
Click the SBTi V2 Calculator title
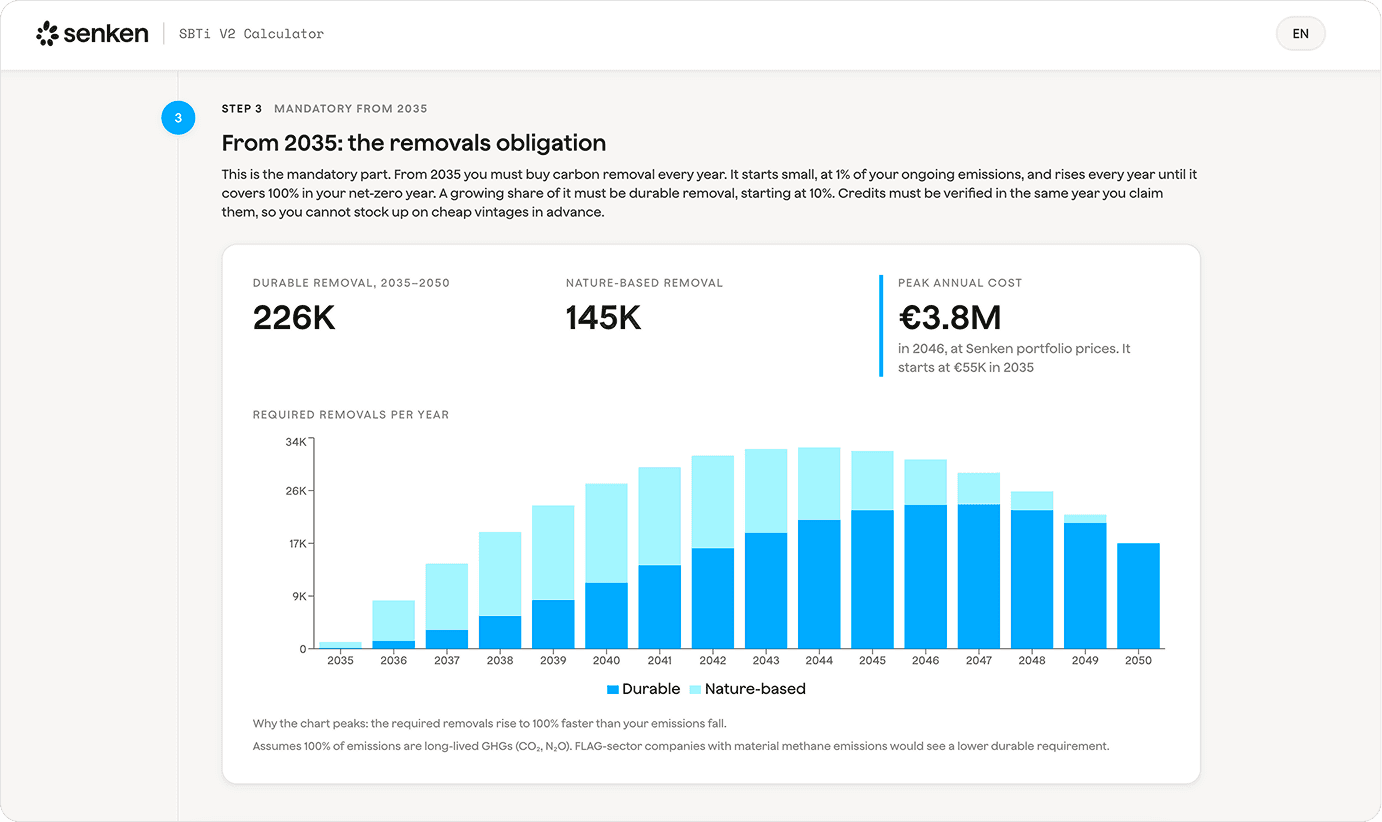pos(251,34)
